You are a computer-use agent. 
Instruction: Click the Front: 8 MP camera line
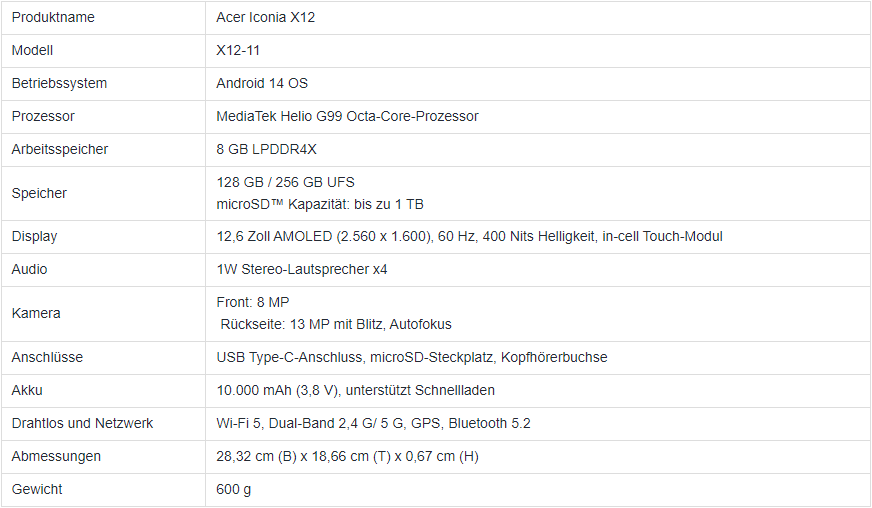click(252, 302)
